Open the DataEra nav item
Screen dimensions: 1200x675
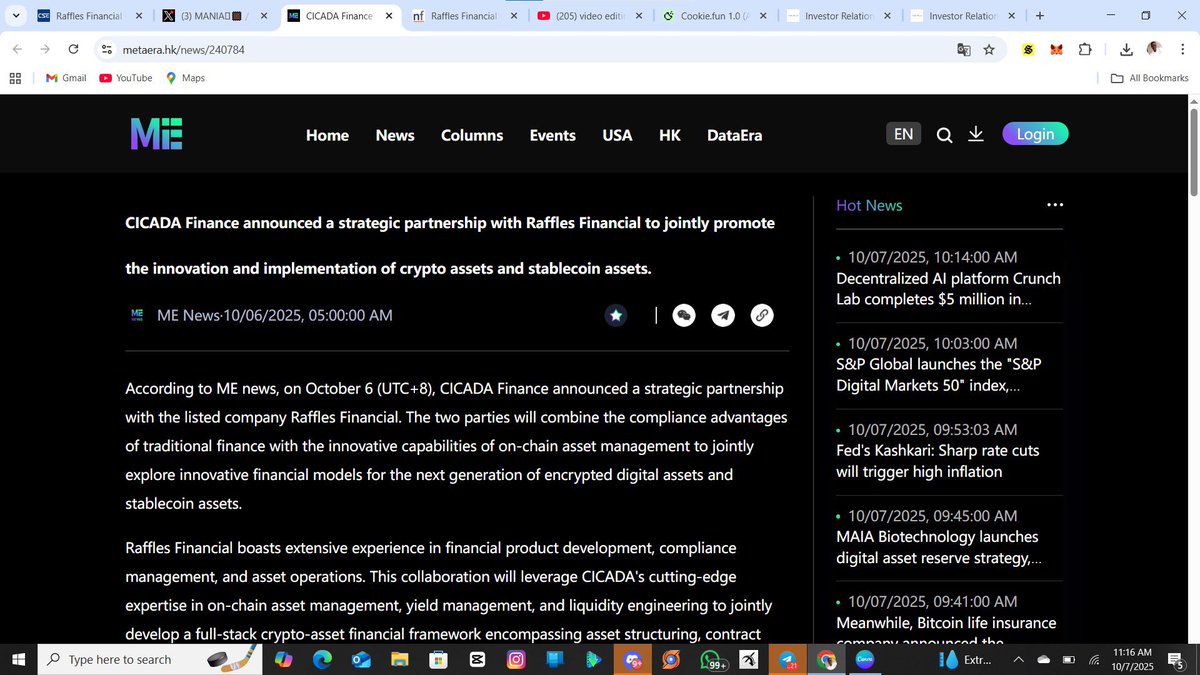735,135
